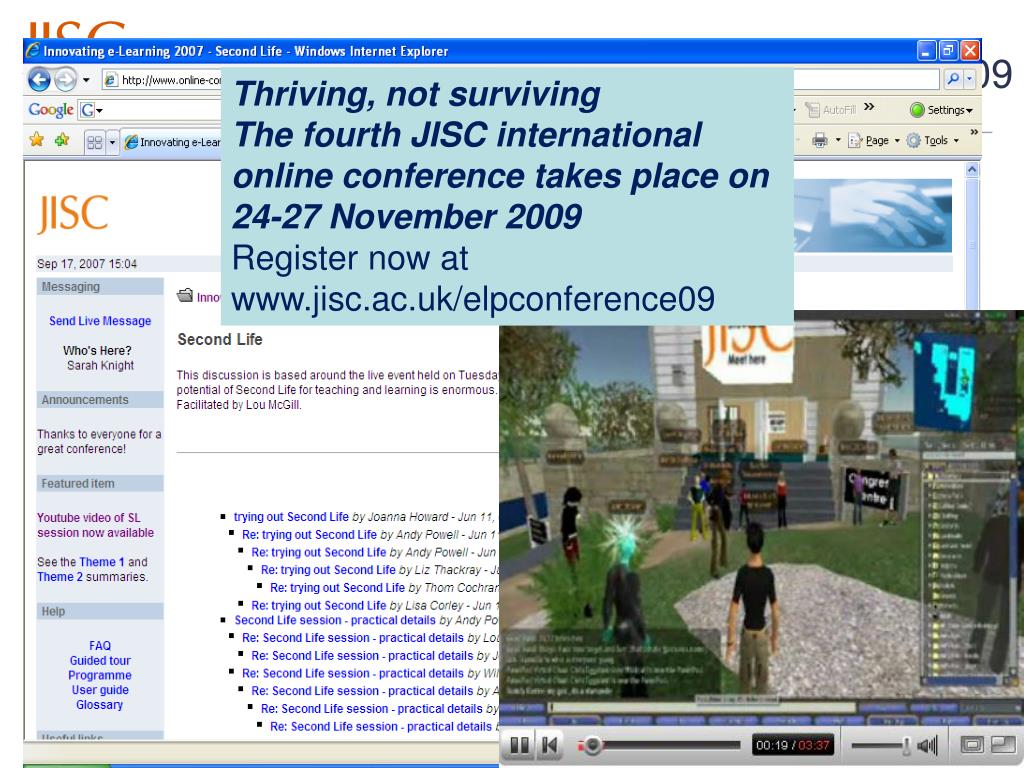Open the User guide link
The width and height of the screenshot is (1024, 768).
point(100,690)
